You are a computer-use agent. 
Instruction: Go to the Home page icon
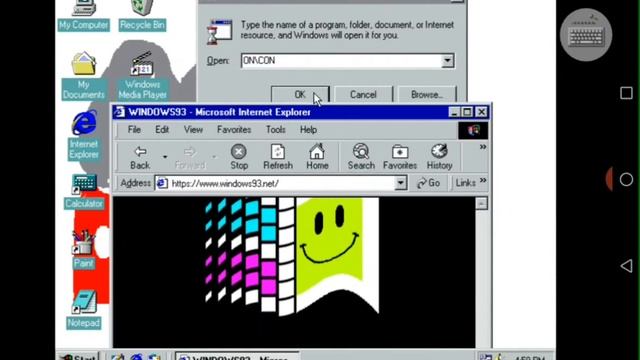tap(317, 158)
